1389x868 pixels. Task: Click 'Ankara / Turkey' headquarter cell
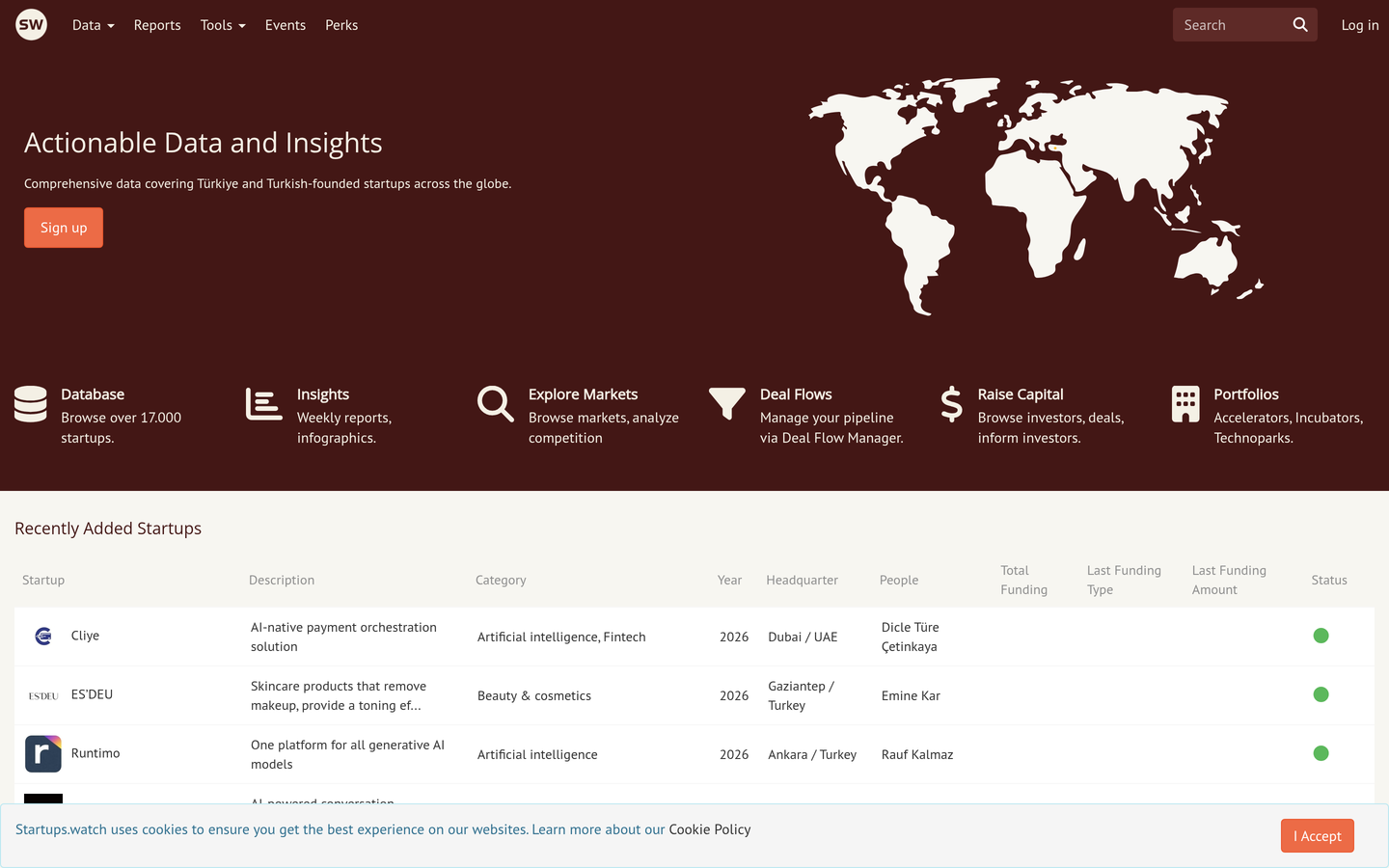(x=812, y=754)
